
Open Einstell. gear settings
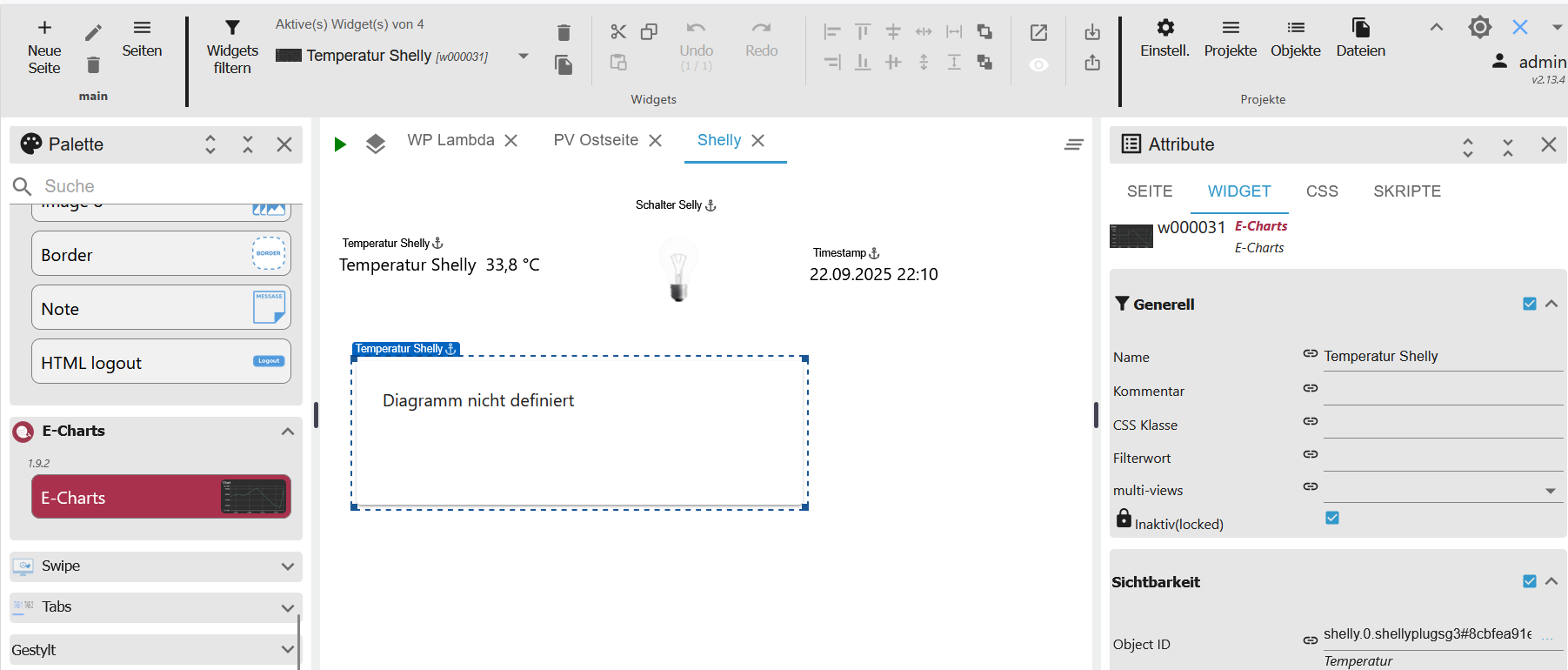click(x=1164, y=29)
